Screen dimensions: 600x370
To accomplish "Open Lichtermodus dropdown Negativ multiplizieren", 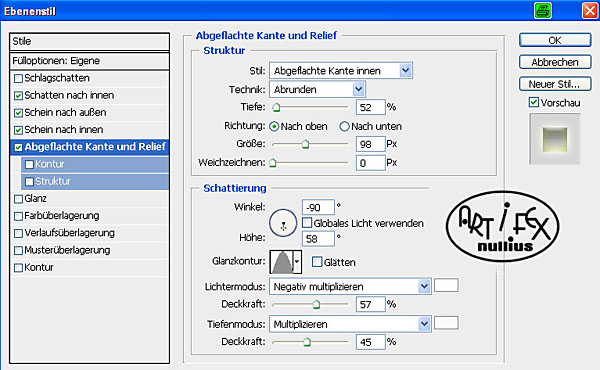I will point(350,287).
